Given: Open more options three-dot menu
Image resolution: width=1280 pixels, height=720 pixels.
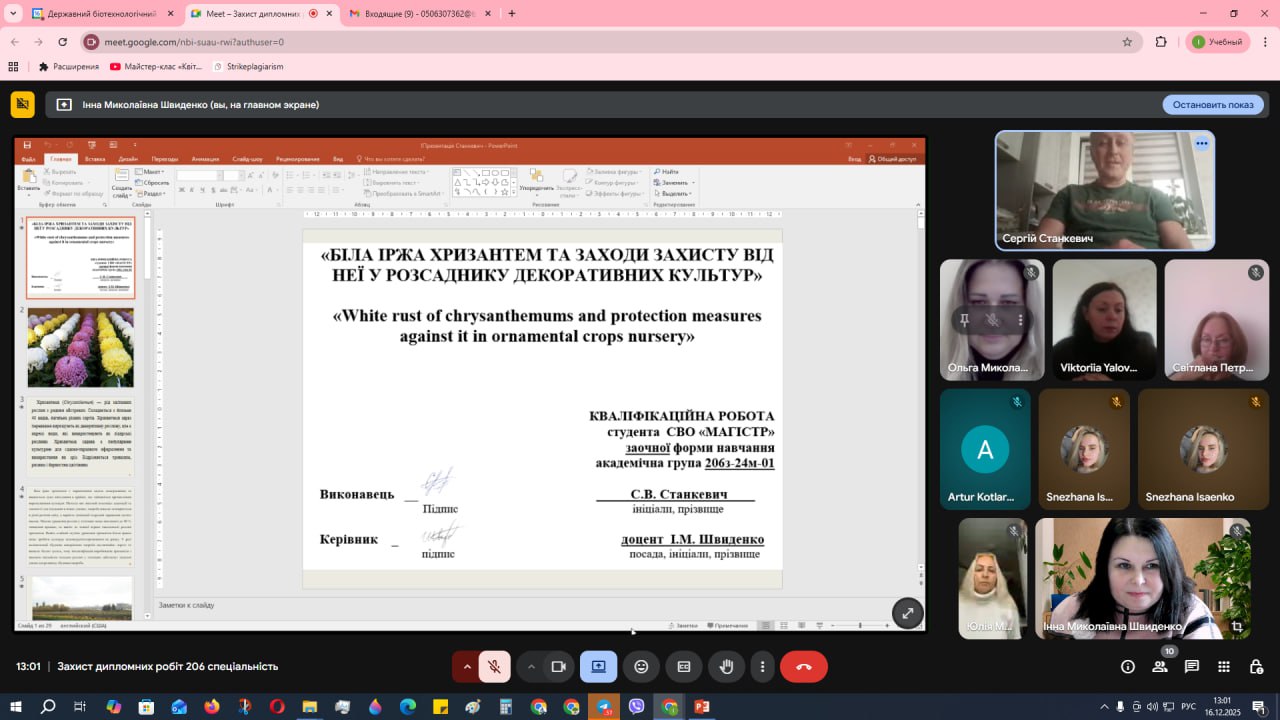Looking at the screenshot, I should [763, 666].
